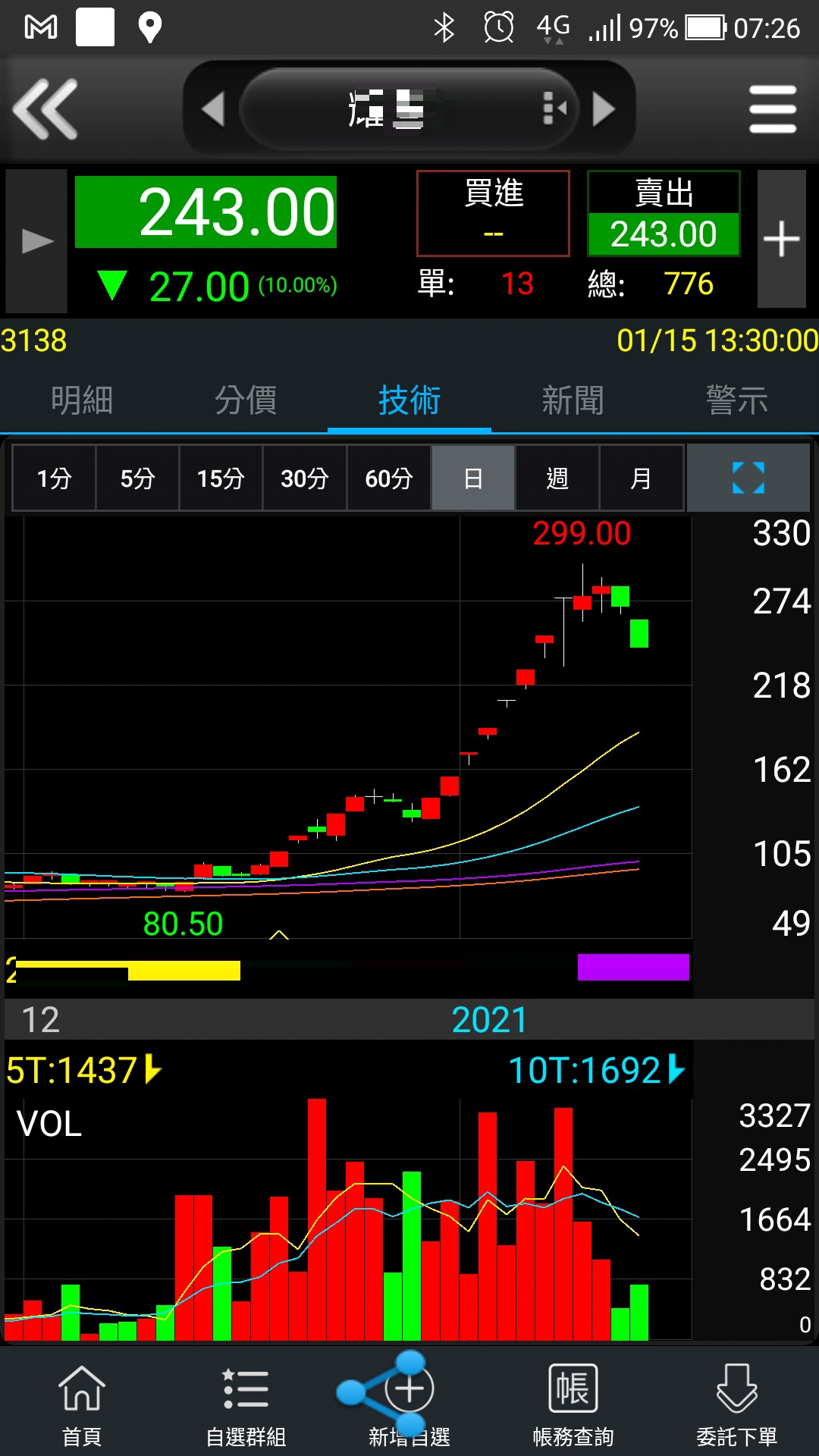Tap the plus icon beside sell price
Screen dimensions: 819x1456
pyautogui.click(x=781, y=240)
